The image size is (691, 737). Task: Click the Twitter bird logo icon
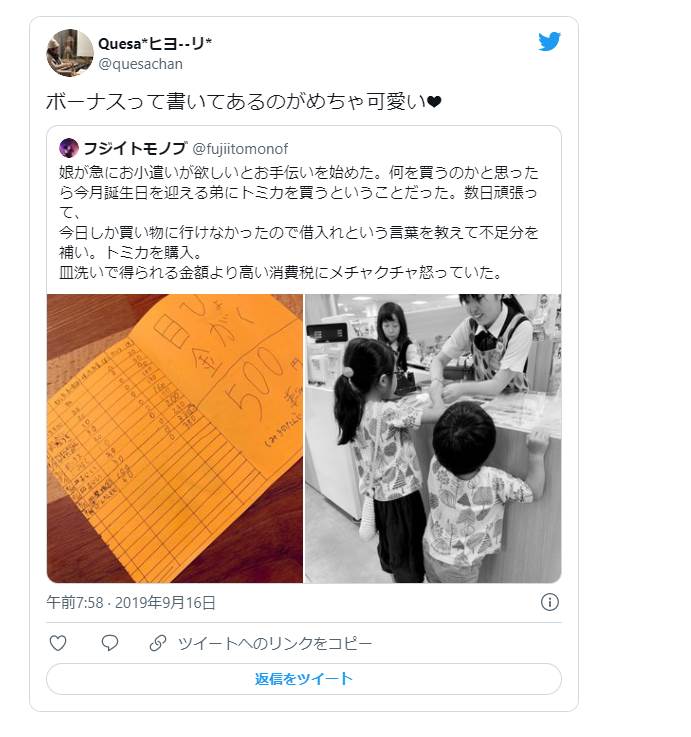click(x=550, y=41)
